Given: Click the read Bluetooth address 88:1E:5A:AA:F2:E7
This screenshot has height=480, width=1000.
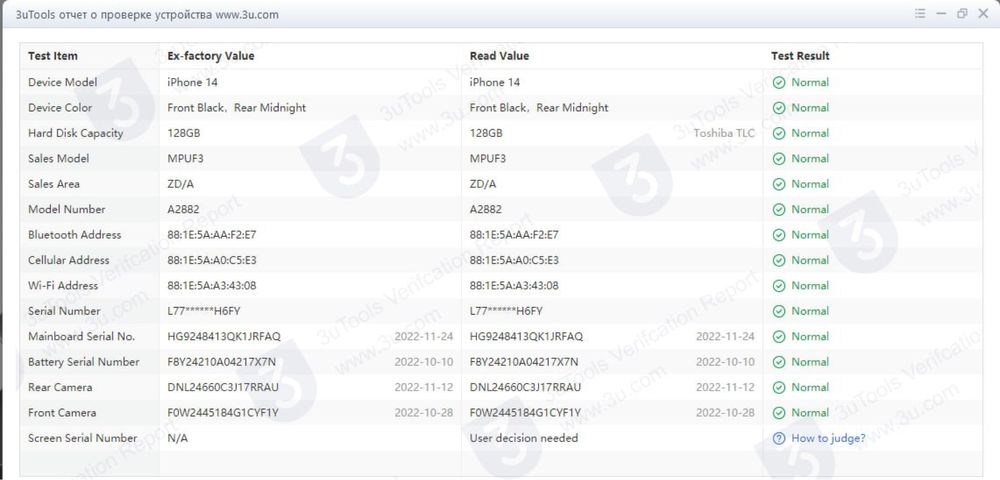Looking at the screenshot, I should (x=514, y=235).
